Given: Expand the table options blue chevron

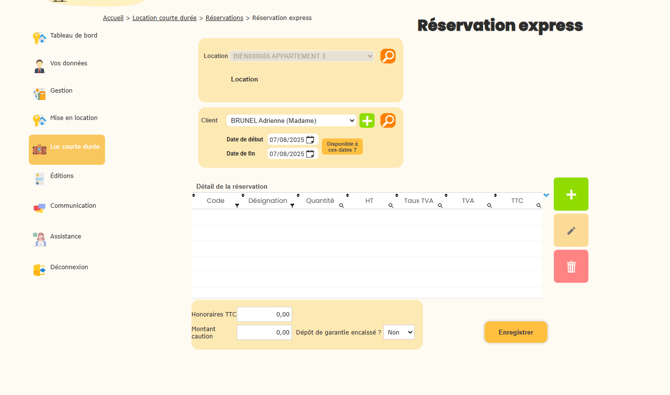Looking at the screenshot, I should (546, 195).
